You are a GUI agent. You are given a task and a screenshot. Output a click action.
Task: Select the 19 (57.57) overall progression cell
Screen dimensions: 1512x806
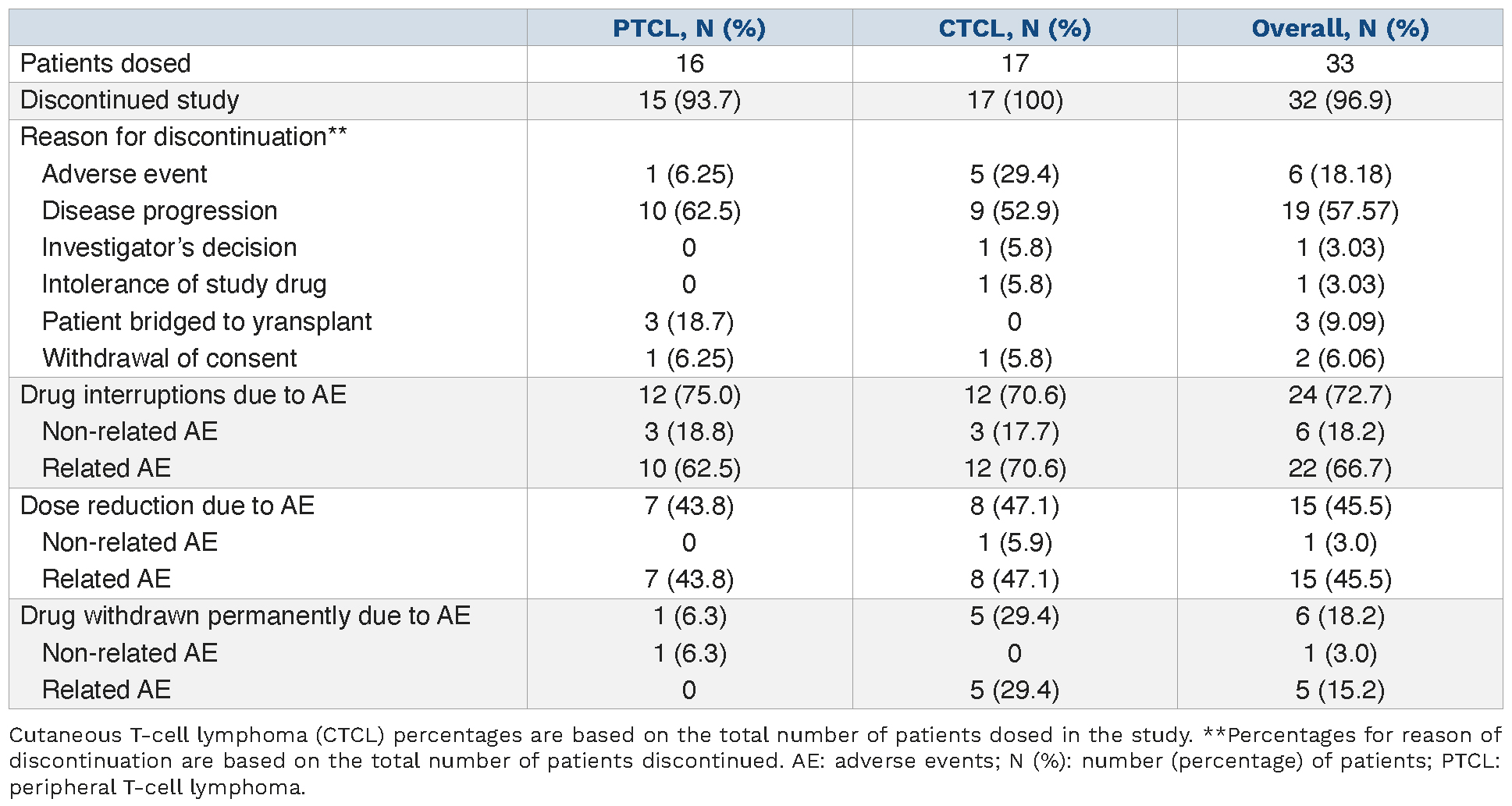[x=1339, y=211]
